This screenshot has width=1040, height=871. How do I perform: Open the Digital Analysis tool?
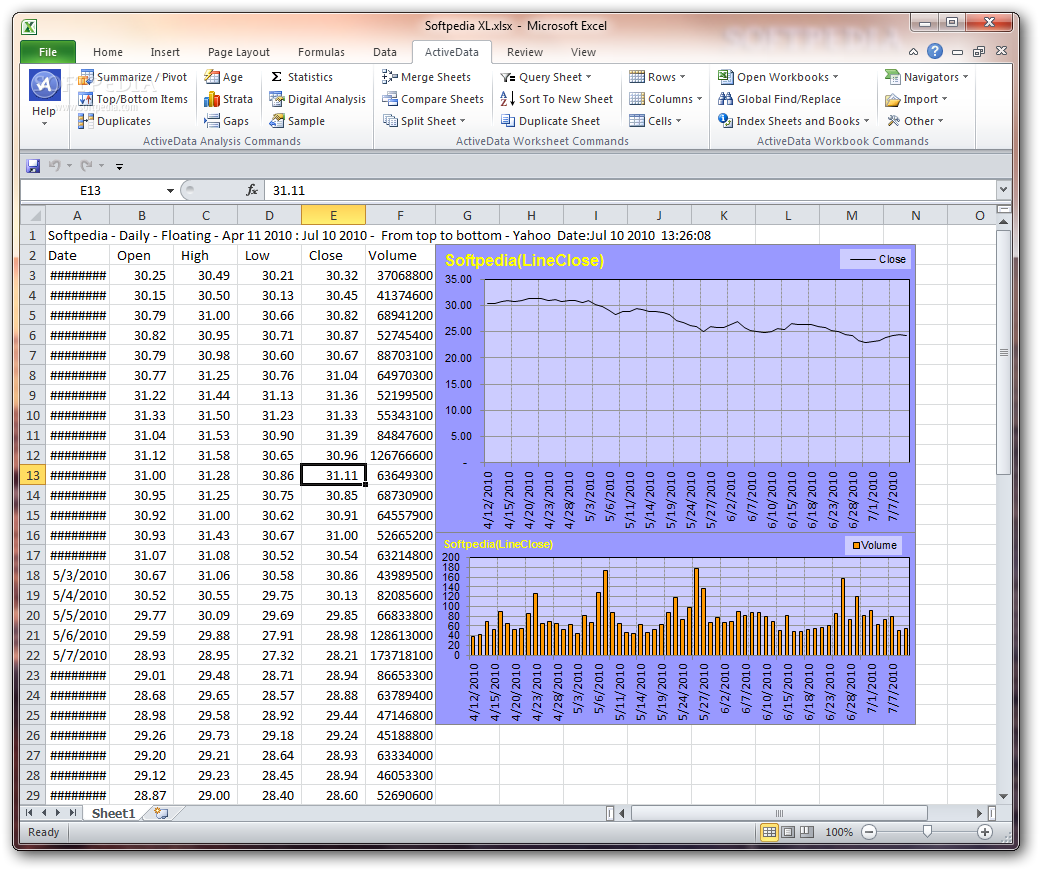pos(326,99)
